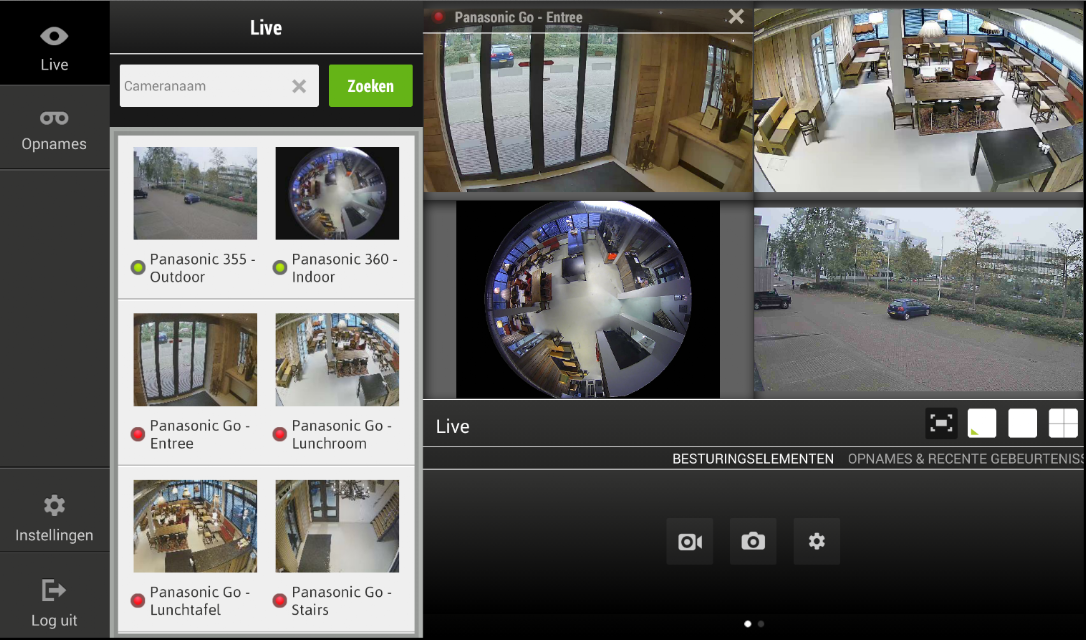This screenshot has width=1086, height=640.
Task: Select Panasonic Go - Entree thumbnail in list
Action: [x=195, y=359]
